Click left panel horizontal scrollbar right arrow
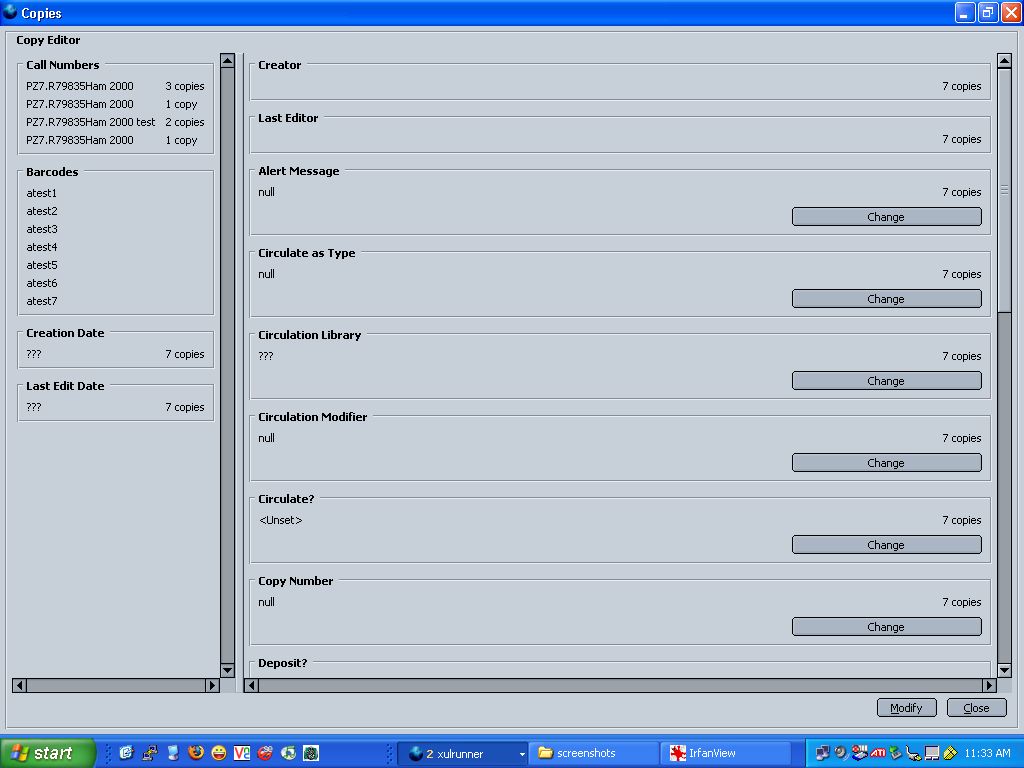Viewport: 1024px width, 768px height. pyautogui.click(x=212, y=685)
